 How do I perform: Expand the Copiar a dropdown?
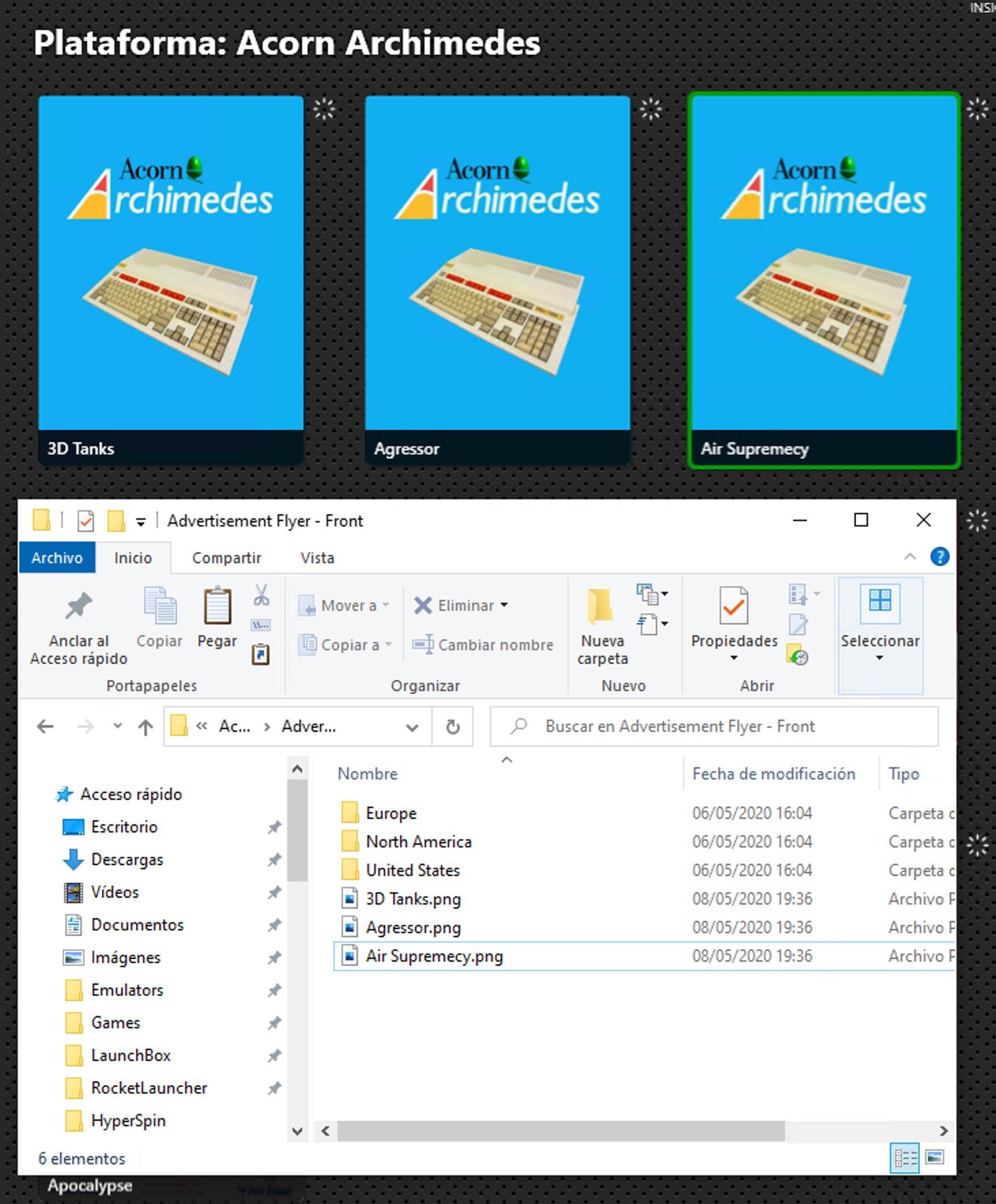388,644
